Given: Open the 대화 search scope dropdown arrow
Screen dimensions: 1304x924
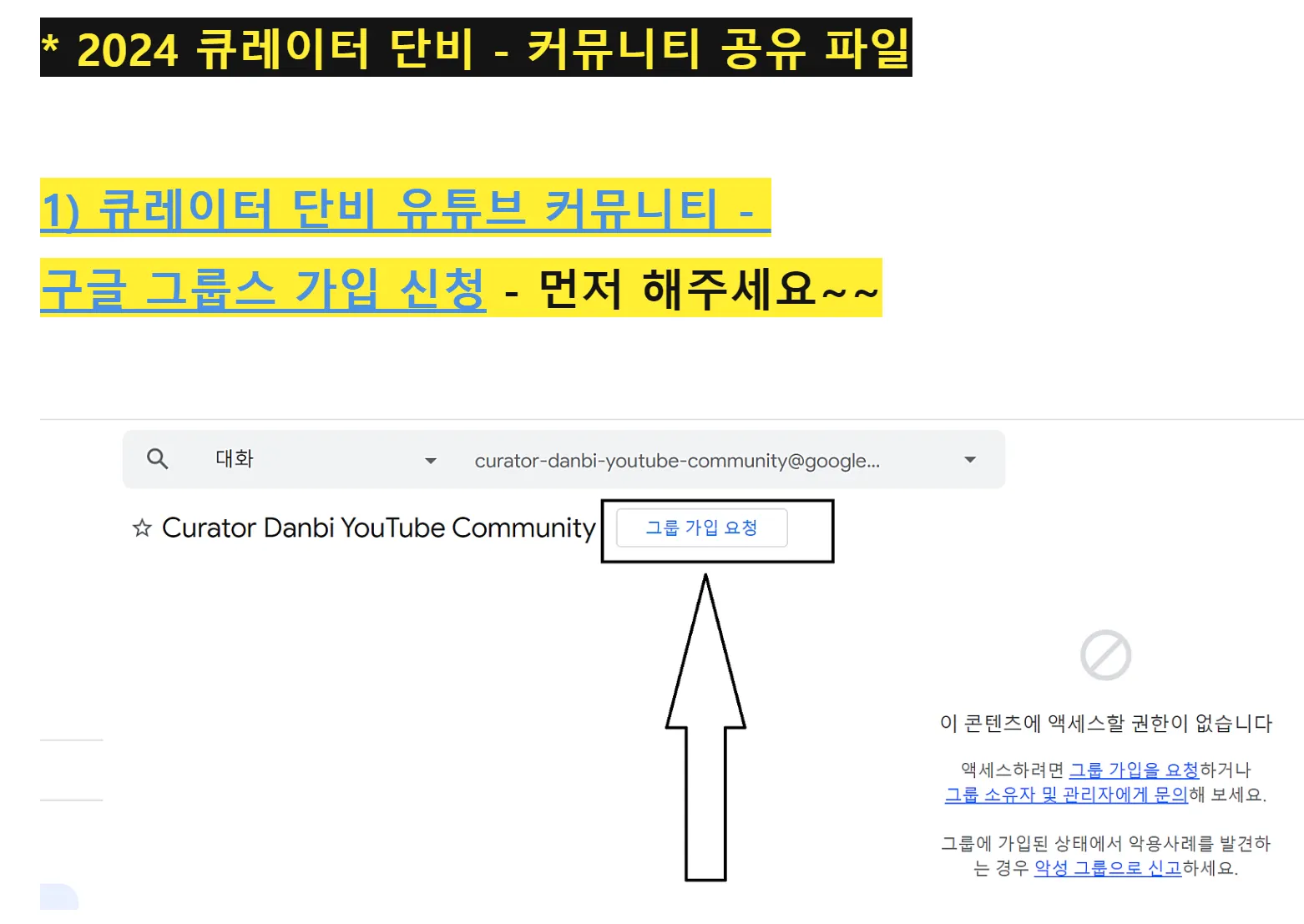Looking at the screenshot, I should tap(430, 460).
